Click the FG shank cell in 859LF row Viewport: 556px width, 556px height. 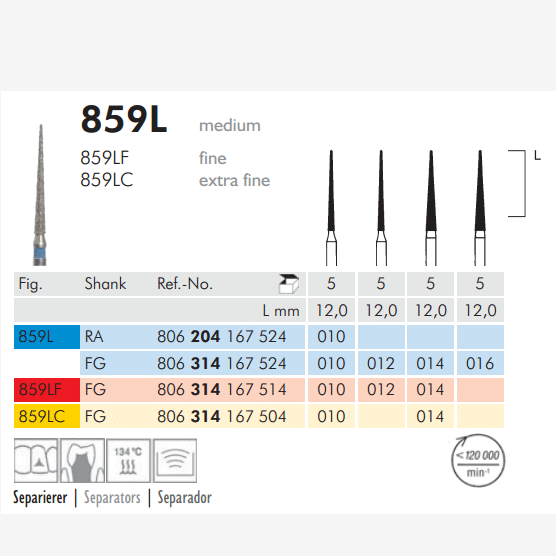pos(95,390)
